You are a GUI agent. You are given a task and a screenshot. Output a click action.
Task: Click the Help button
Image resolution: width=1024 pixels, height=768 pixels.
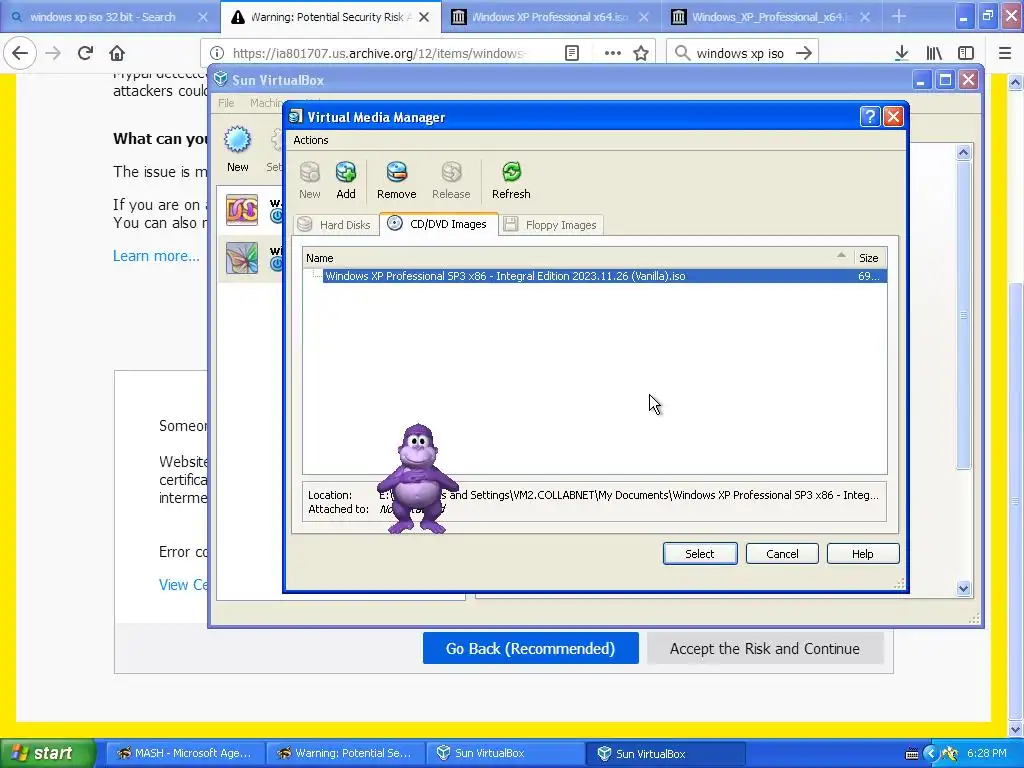[863, 554]
